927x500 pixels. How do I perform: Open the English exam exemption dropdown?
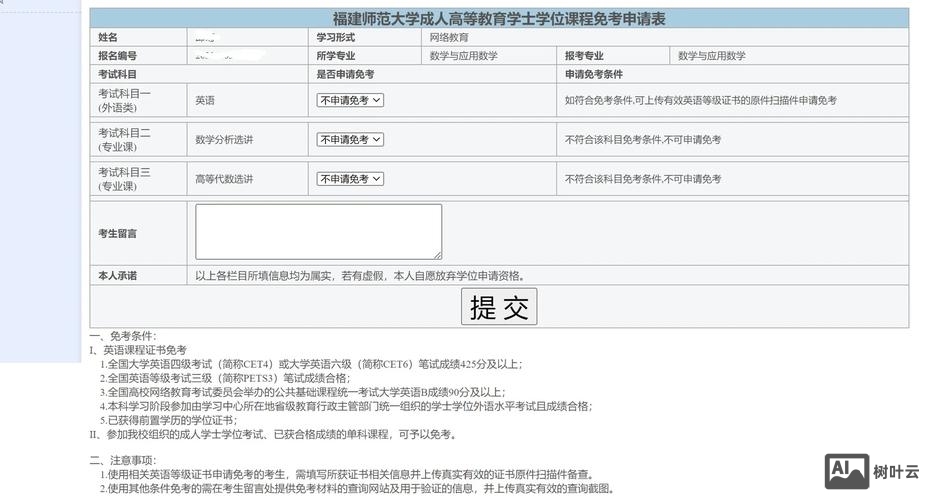350,100
